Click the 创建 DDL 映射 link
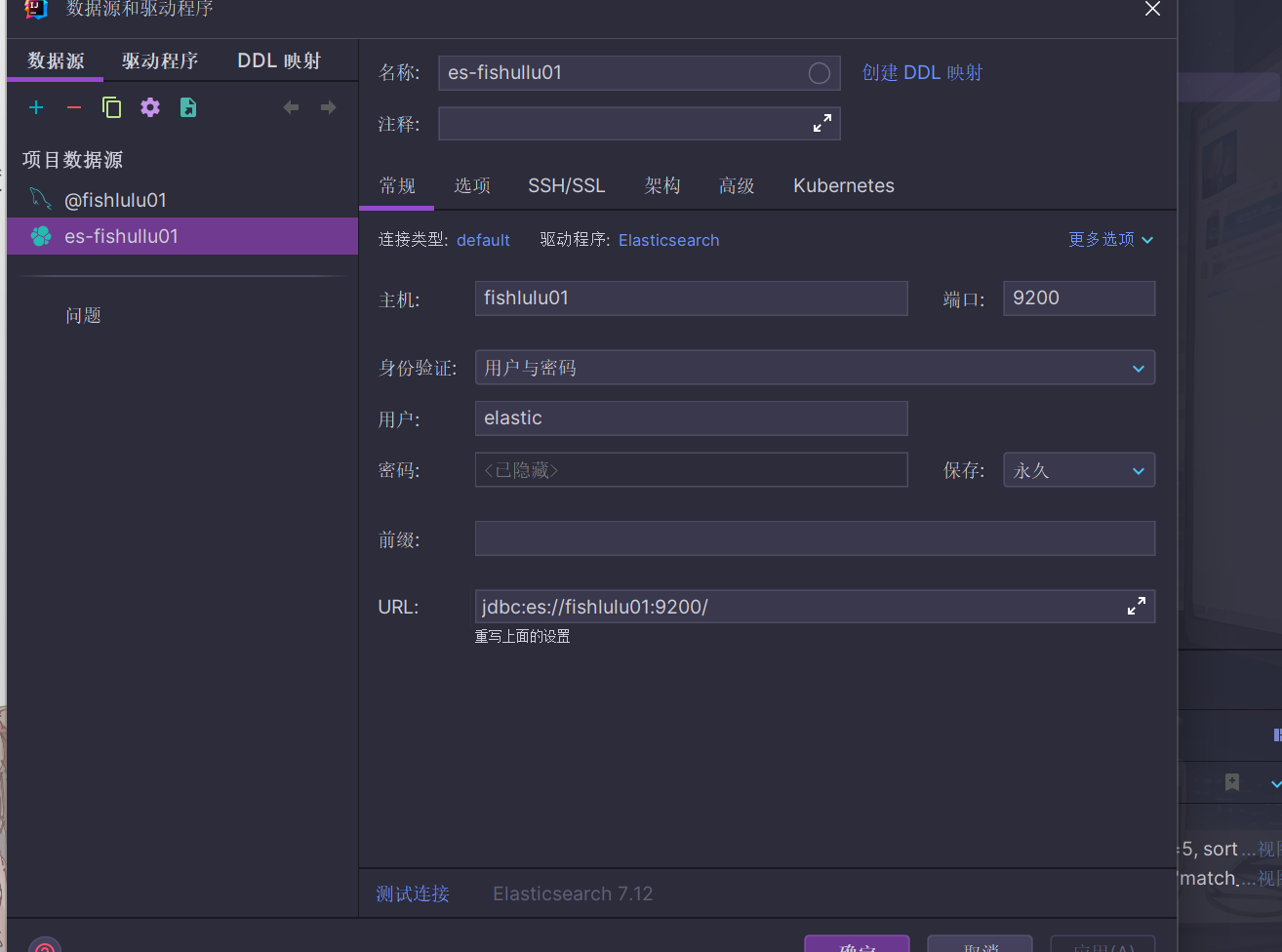1282x952 pixels. click(x=922, y=73)
